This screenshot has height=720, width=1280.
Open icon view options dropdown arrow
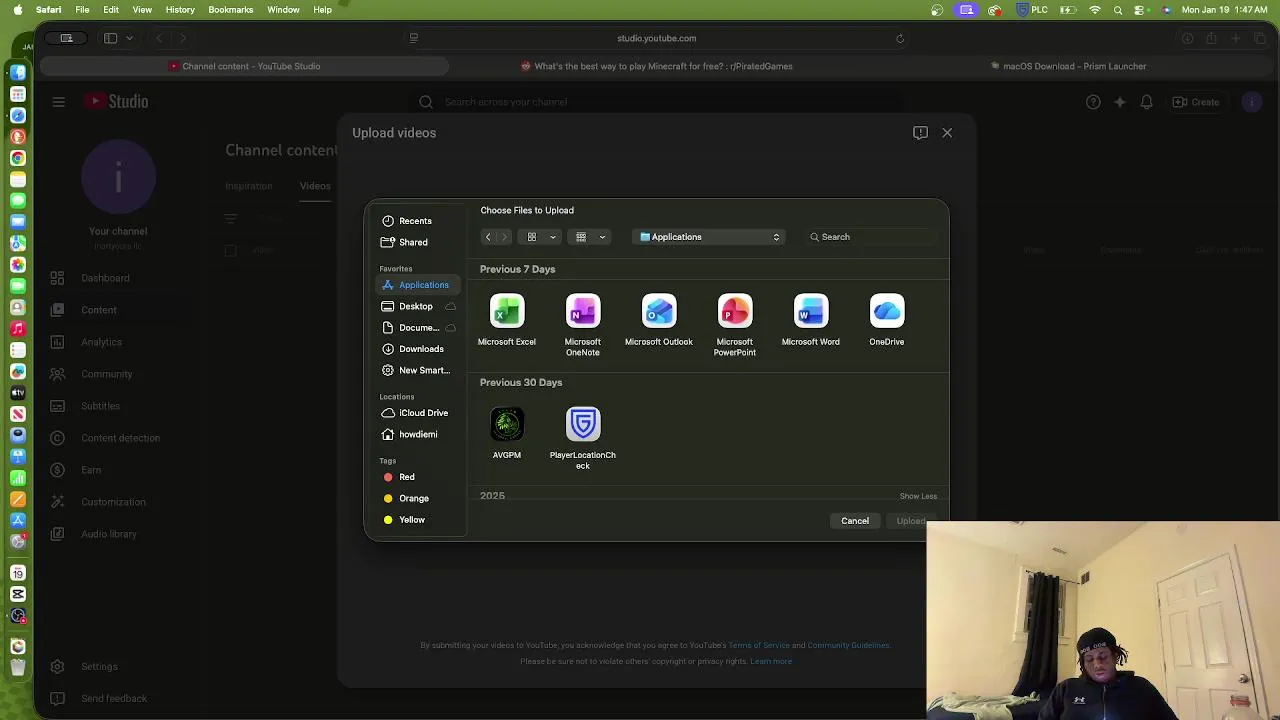tap(553, 237)
